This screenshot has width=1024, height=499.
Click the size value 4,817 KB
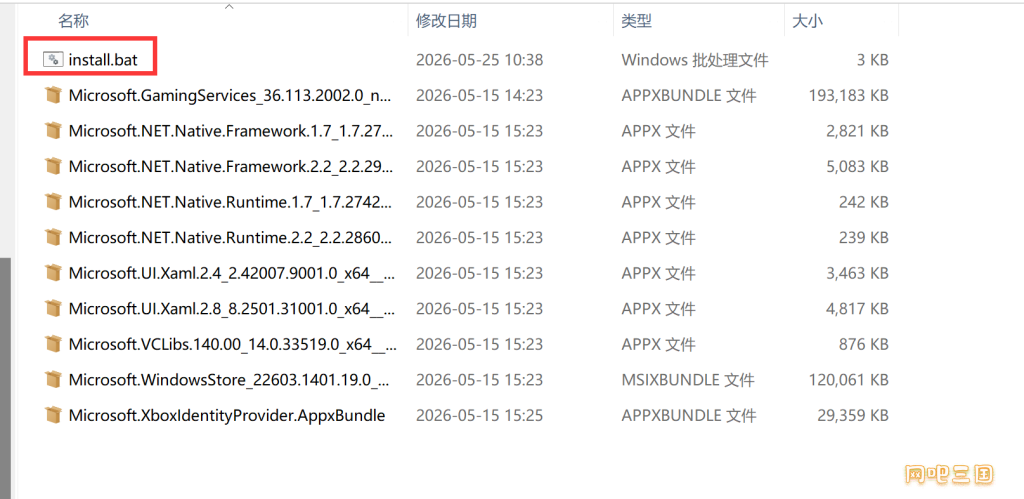(857, 308)
